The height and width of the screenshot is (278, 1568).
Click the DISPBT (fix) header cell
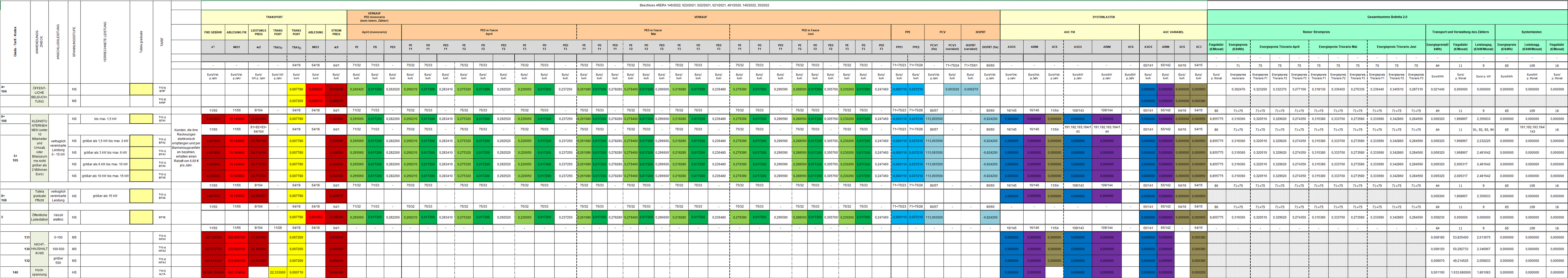coord(990,46)
